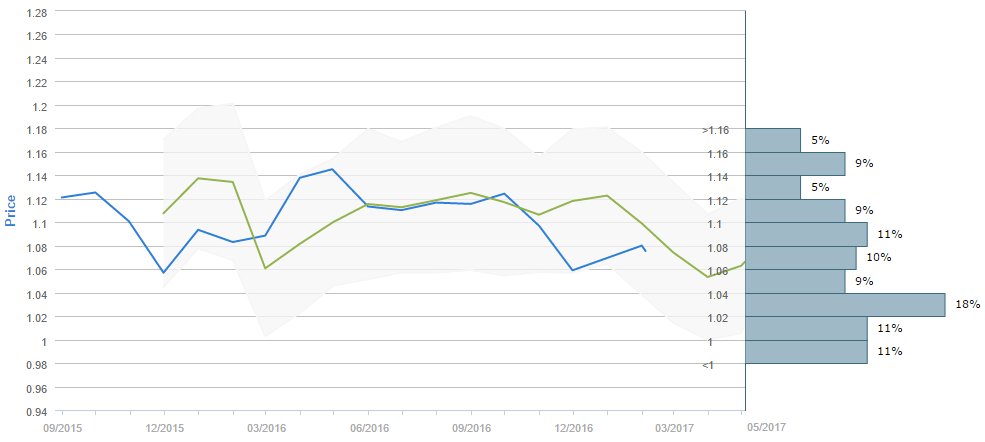Click the 1.28 y-axis label
Viewport: 985px width, 442px height.
(x=34, y=12)
